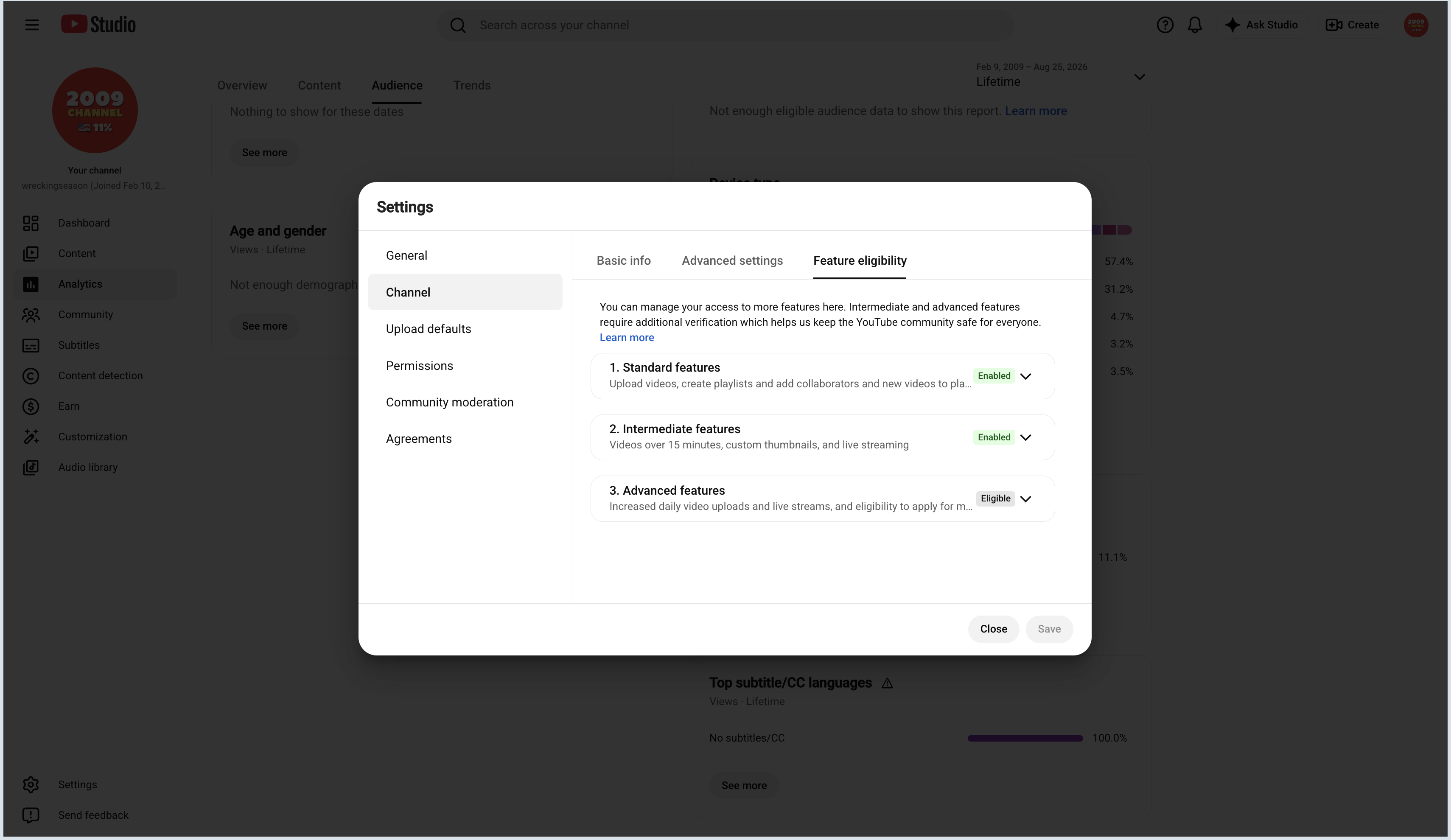This screenshot has width=1451, height=840.
Task: Open Community moderation settings
Action: tap(465, 402)
